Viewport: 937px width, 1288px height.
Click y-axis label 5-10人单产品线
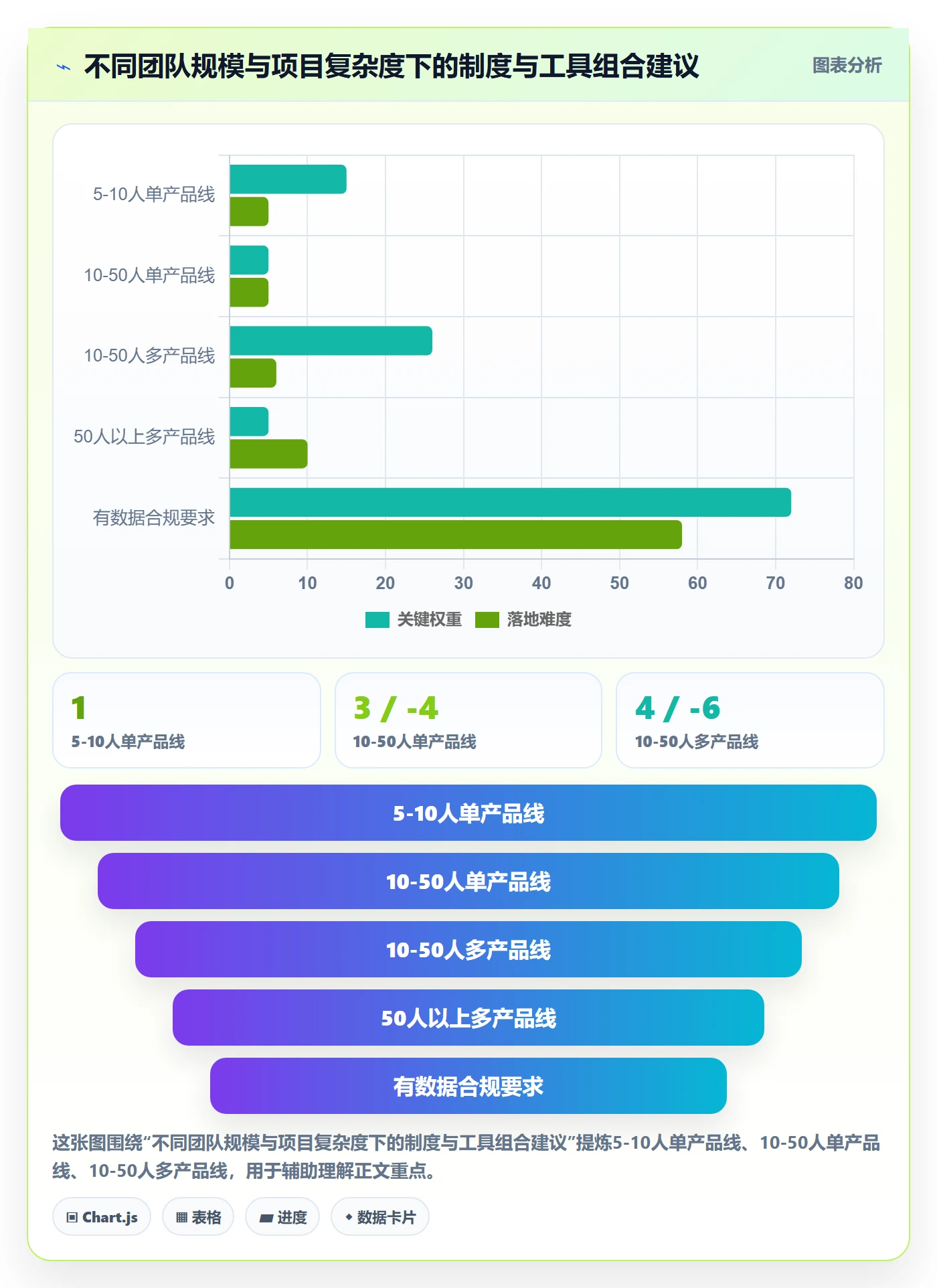tap(154, 195)
